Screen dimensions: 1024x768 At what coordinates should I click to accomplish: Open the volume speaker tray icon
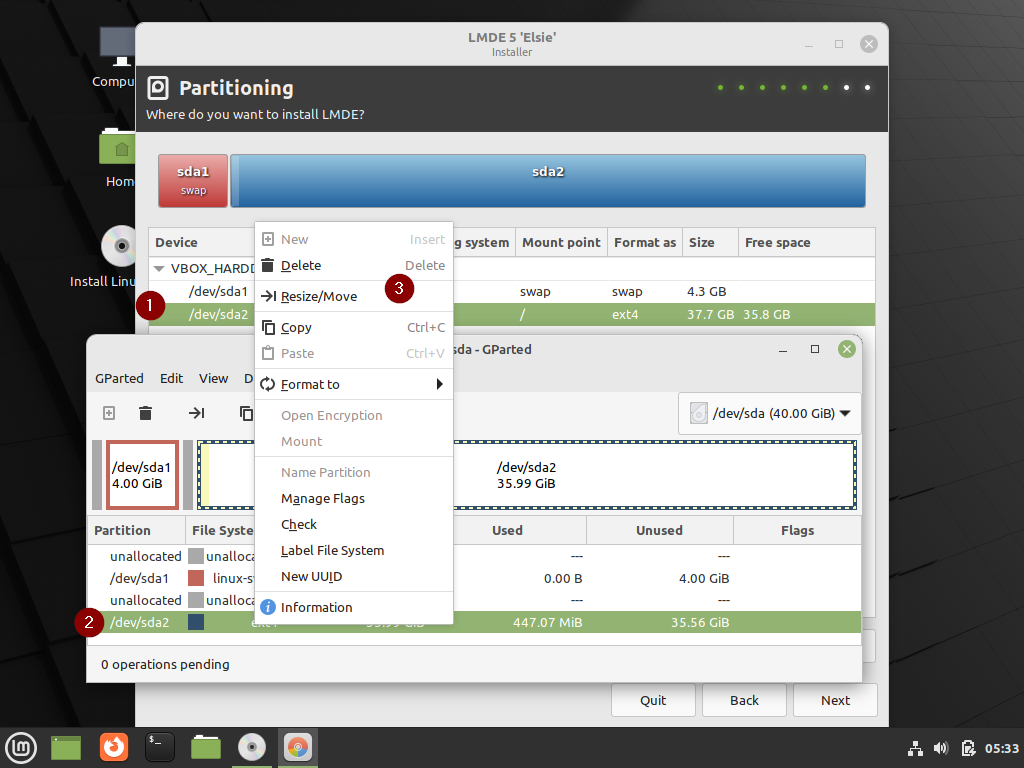click(941, 748)
